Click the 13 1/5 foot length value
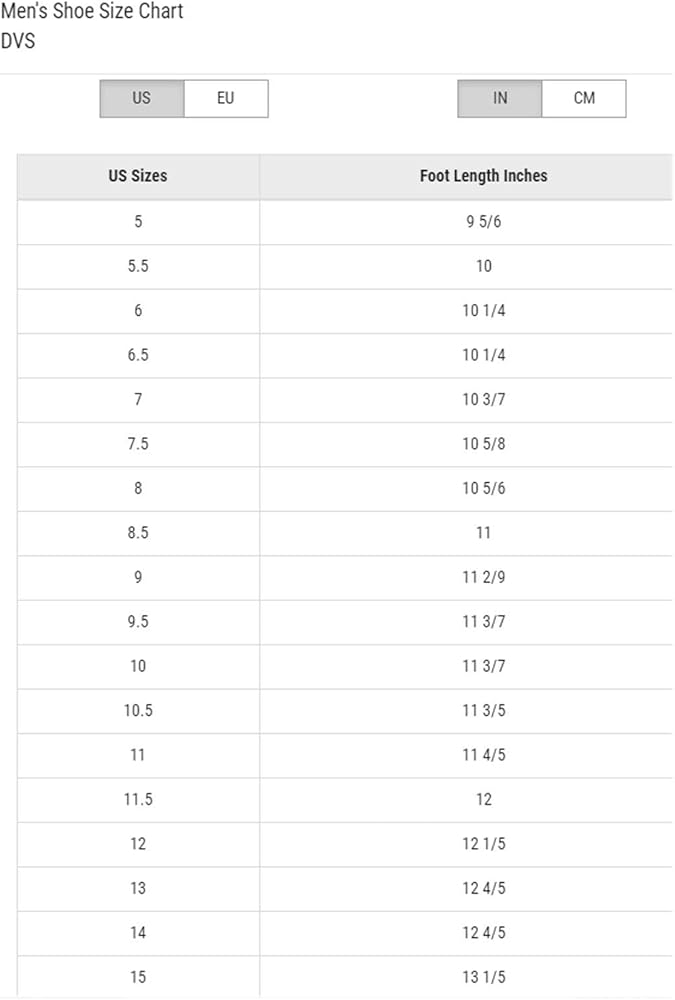Screen dimensions: 675x1000 point(483,977)
